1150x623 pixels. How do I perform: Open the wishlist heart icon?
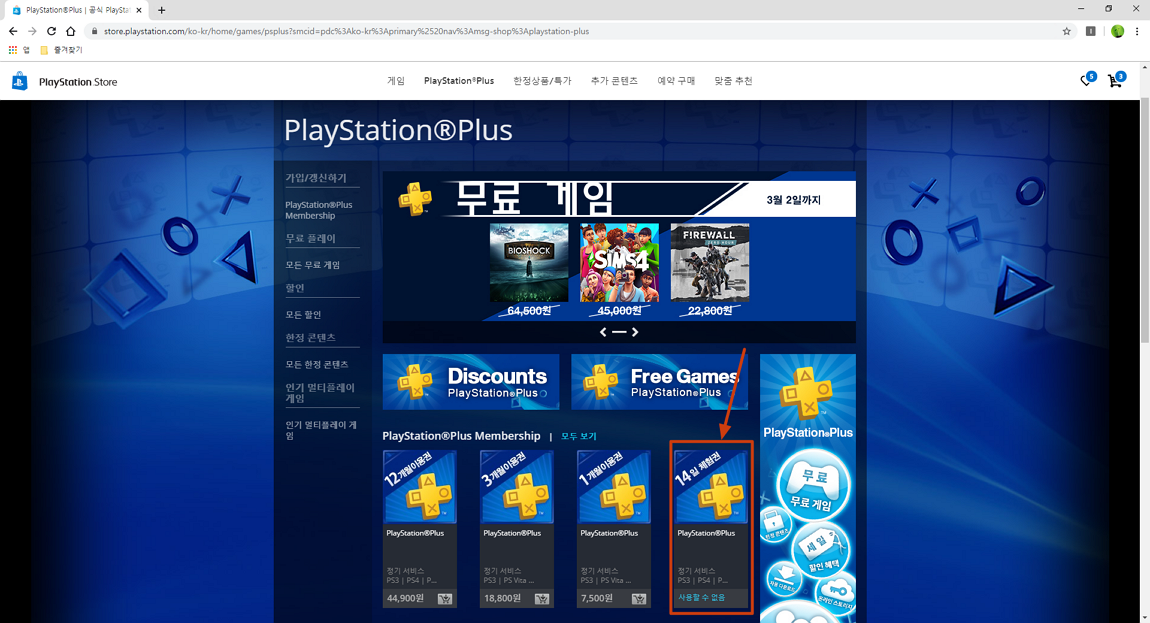[1088, 80]
